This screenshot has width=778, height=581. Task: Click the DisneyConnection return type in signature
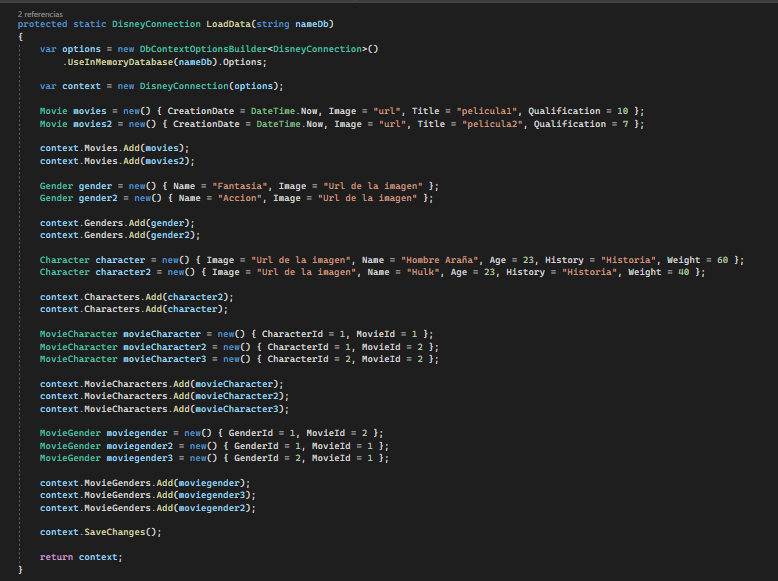click(156, 24)
